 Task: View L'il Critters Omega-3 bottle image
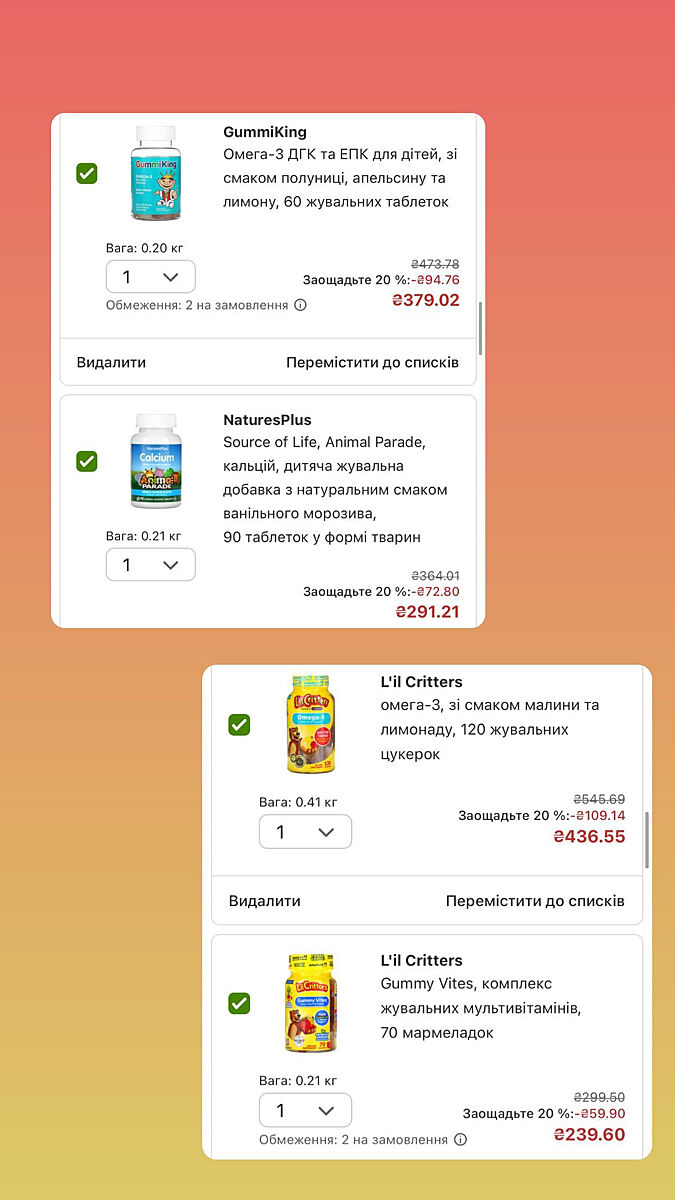pos(309,725)
